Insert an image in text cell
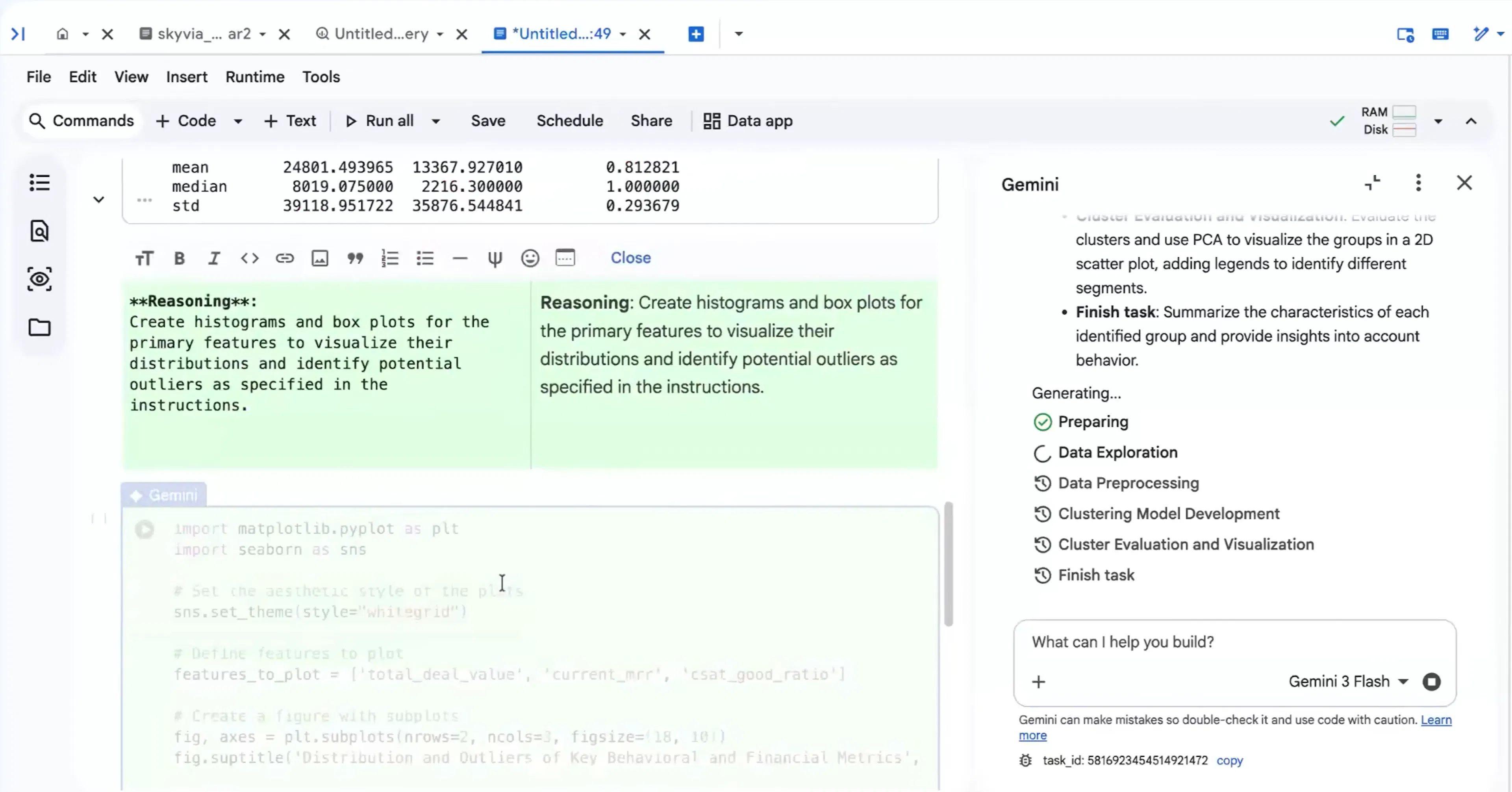The image size is (1512, 792). (320, 258)
